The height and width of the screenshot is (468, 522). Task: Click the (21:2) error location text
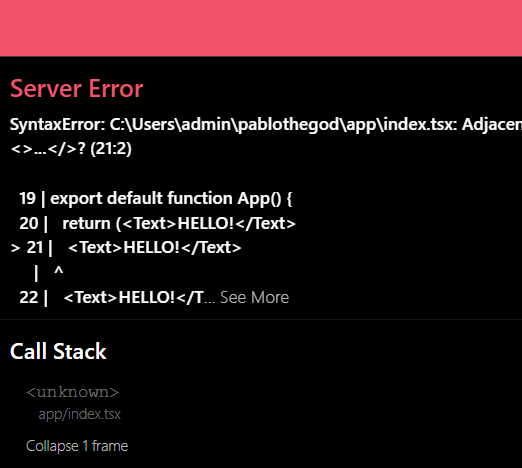[x=111, y=149]
